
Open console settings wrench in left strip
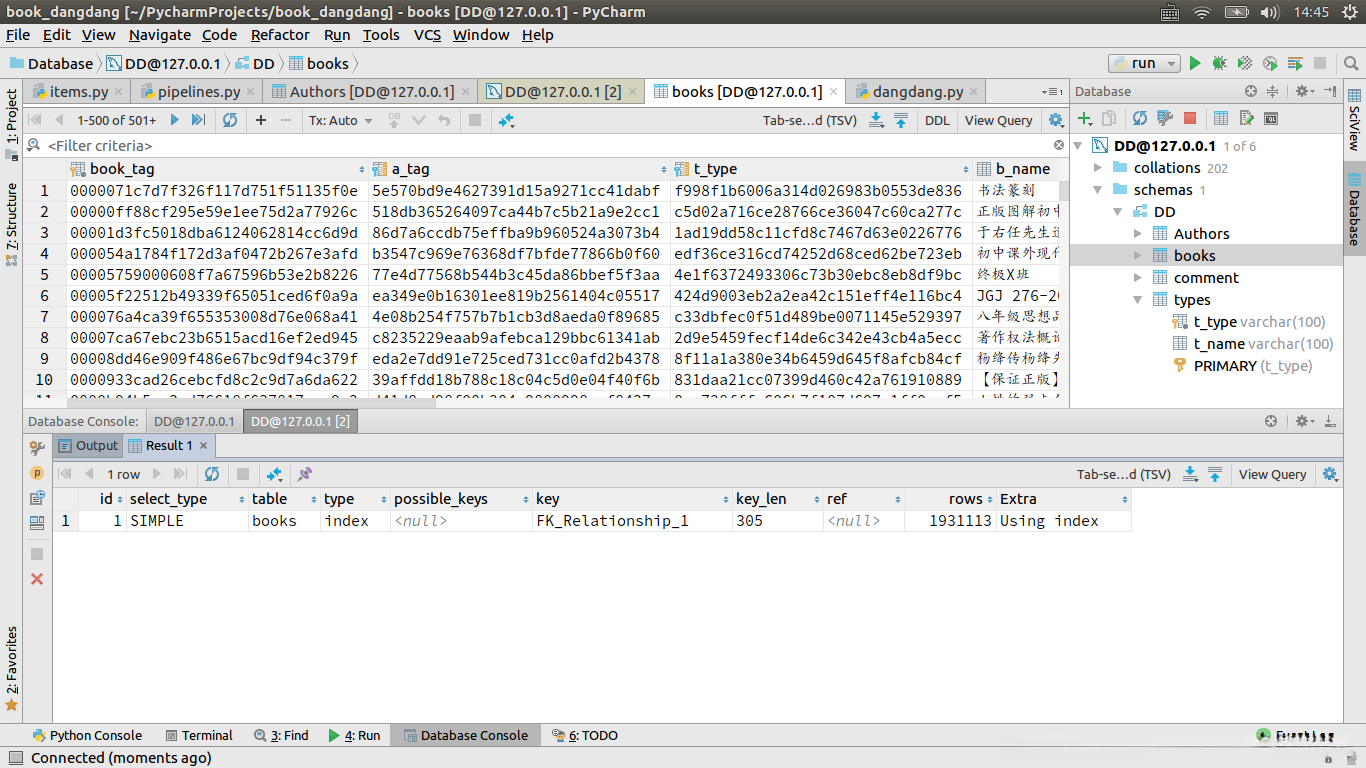tap(37, 448)
